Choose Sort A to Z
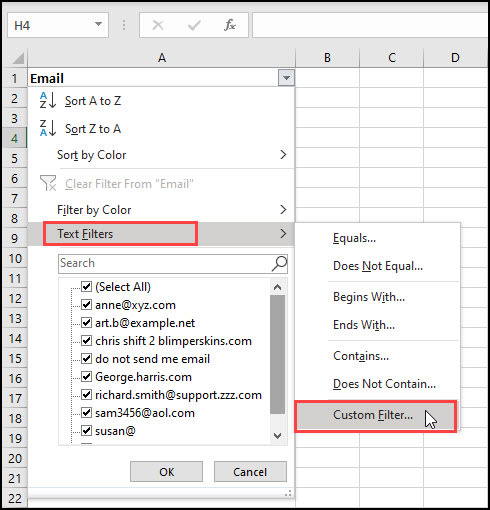 tap(161, 101)
